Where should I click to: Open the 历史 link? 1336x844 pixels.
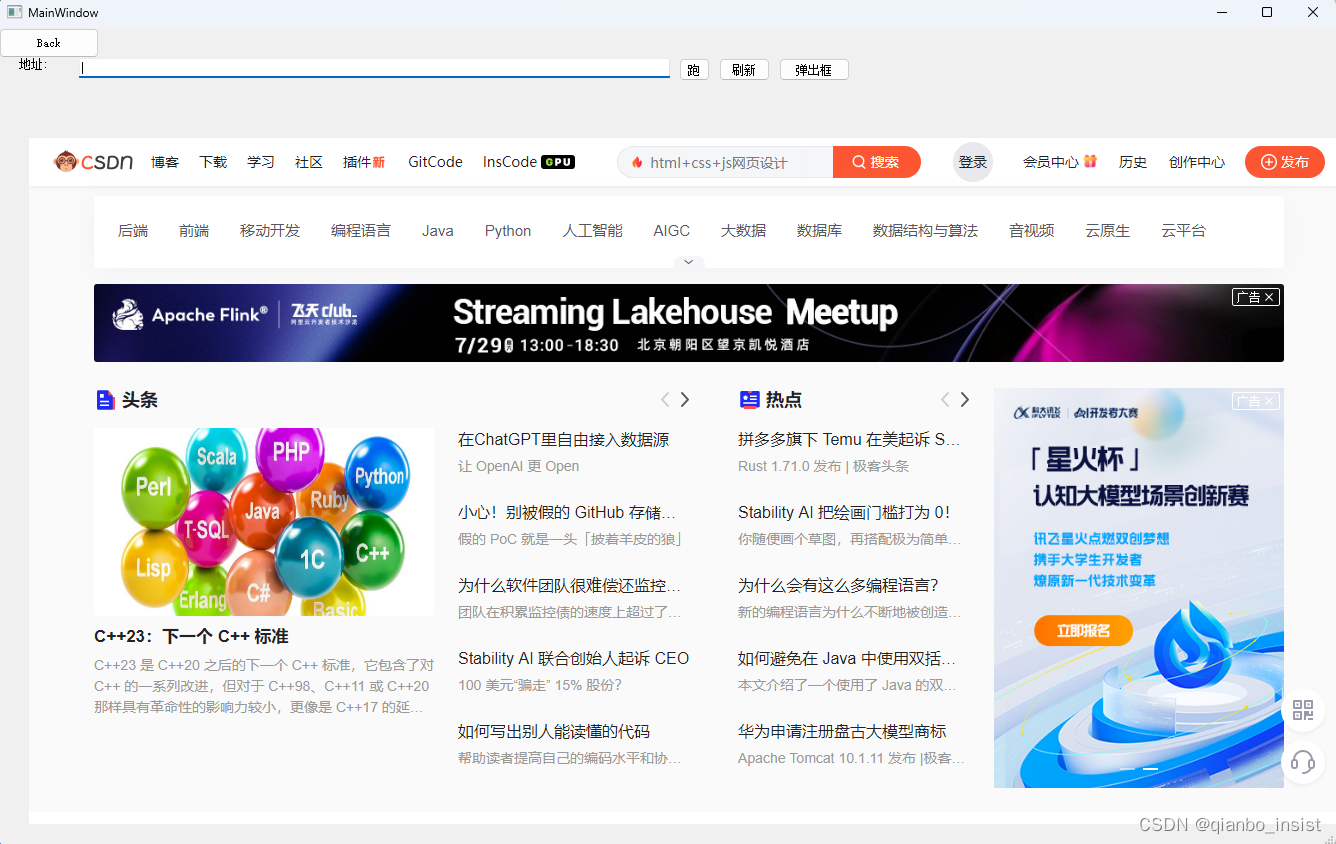coord(1133,162)
